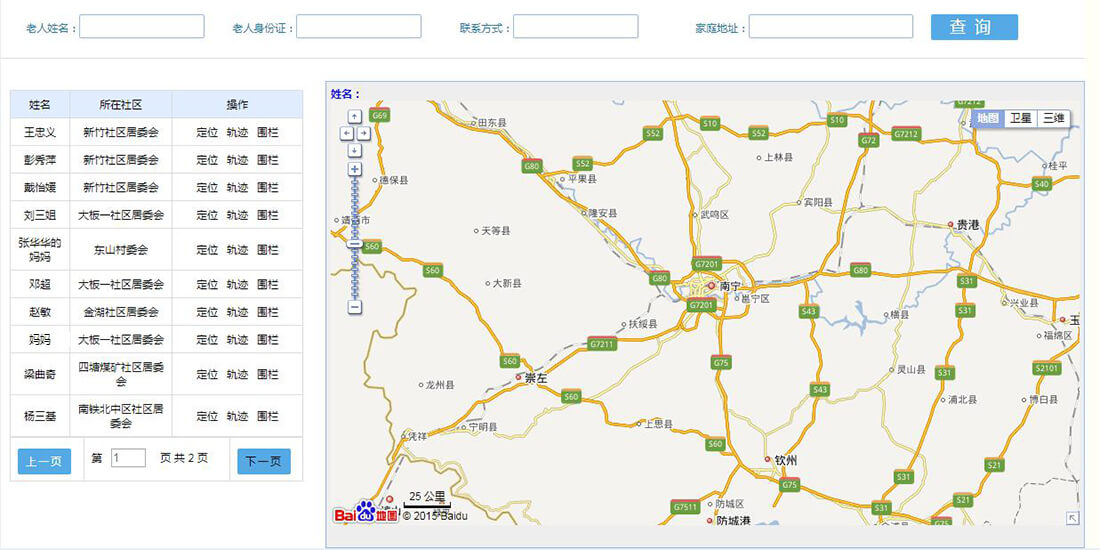Focus the 老人姓名 input field
Image resolution: width=1100 pixels, height=550 pixels.
[141, 27]
